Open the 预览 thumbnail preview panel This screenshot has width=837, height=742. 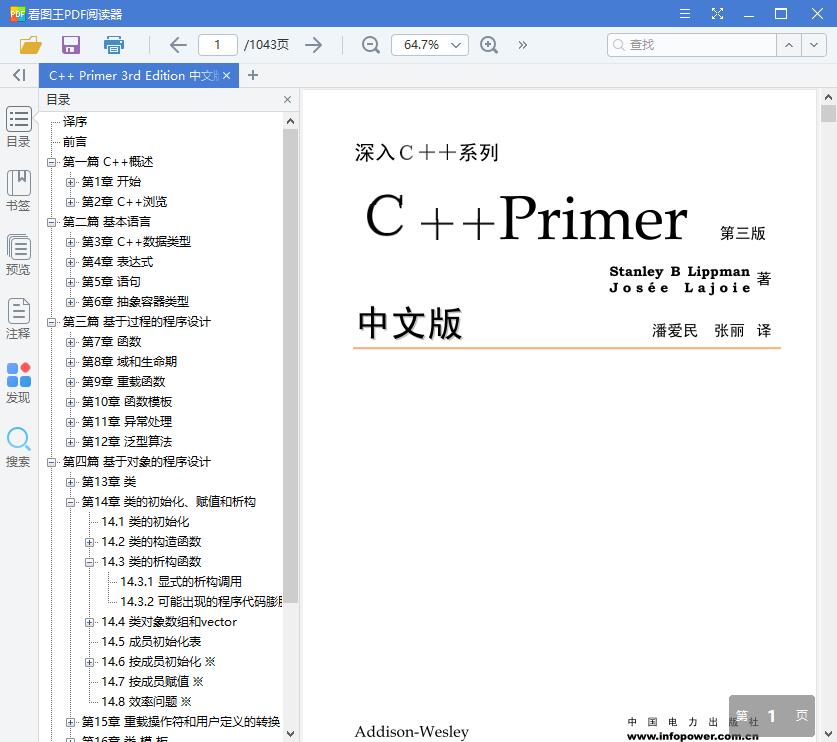click(19, 255)
